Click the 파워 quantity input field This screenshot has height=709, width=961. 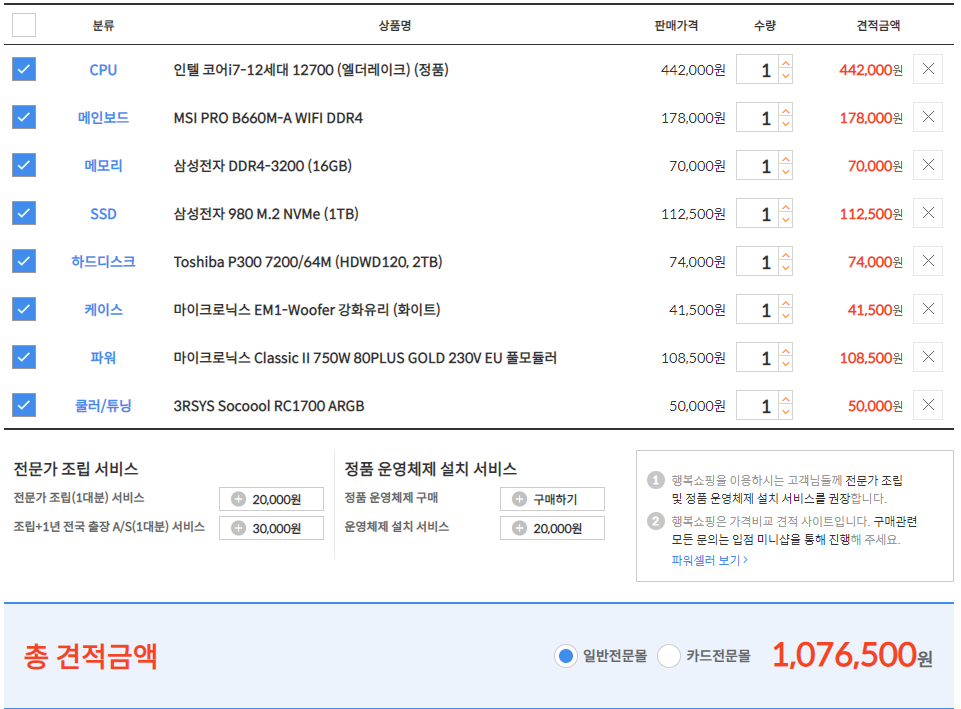(758, 358)
